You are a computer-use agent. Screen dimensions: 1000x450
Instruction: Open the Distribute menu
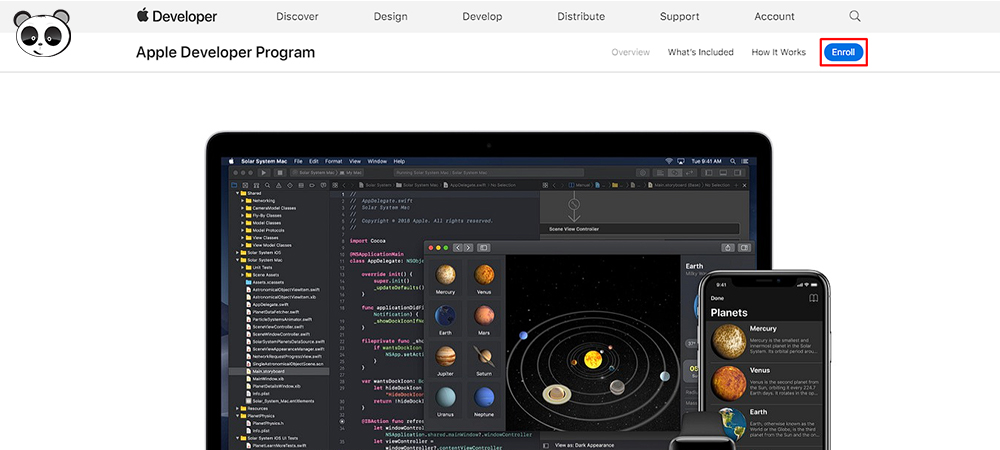pos(581,17)
